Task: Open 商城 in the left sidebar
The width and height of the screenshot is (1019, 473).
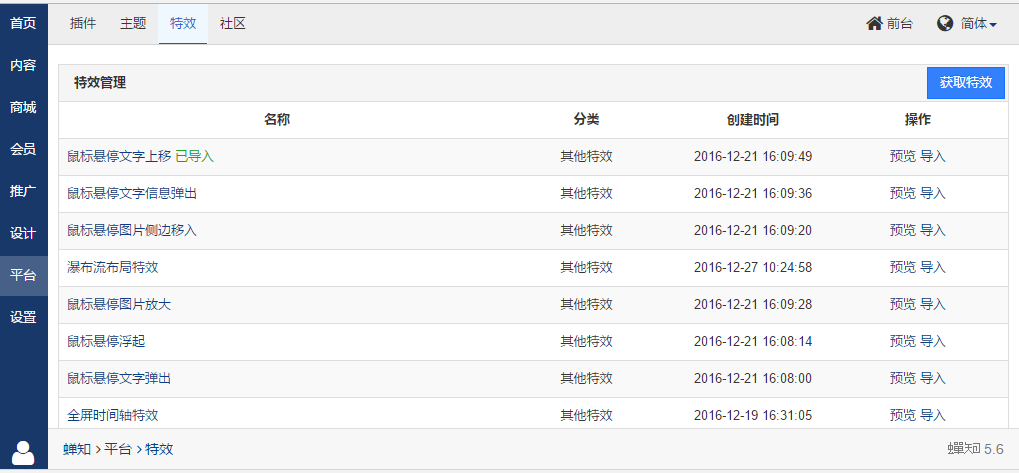Action: pyautogui.click(x=23, y=108)
